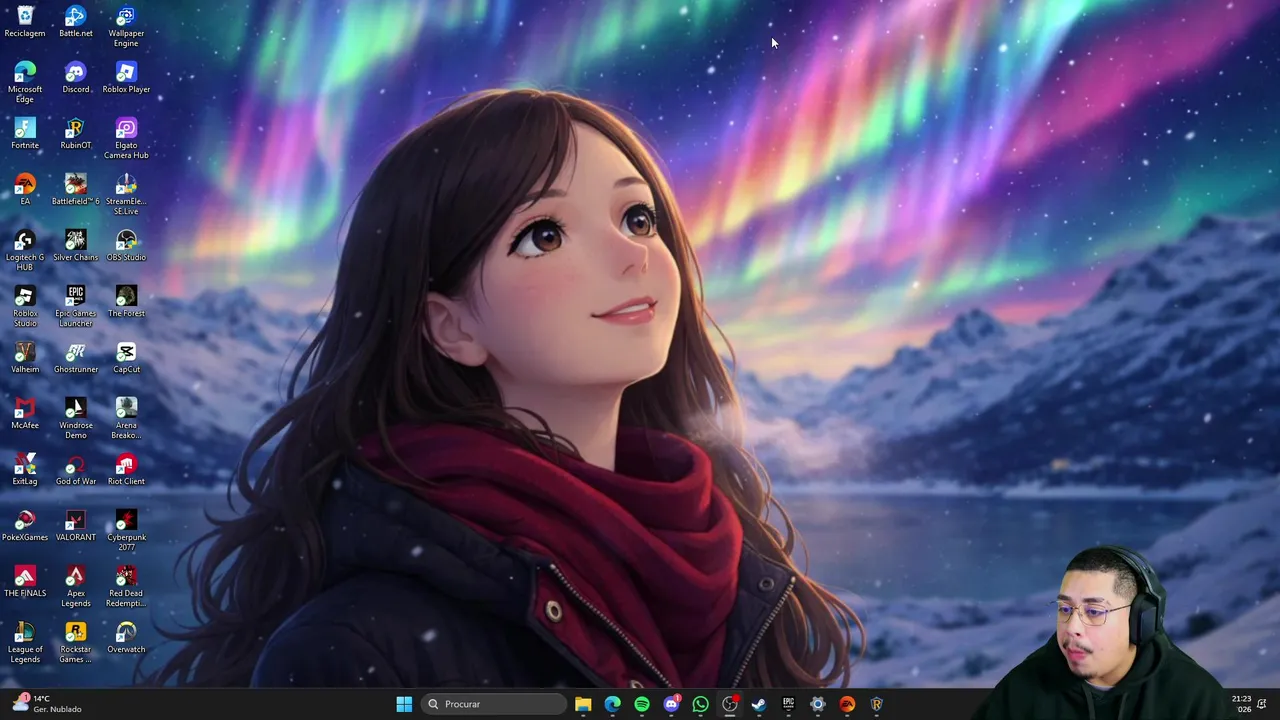
Task: Select the Logitech G HUB desktop icon
Action: (x=25, y=251)
